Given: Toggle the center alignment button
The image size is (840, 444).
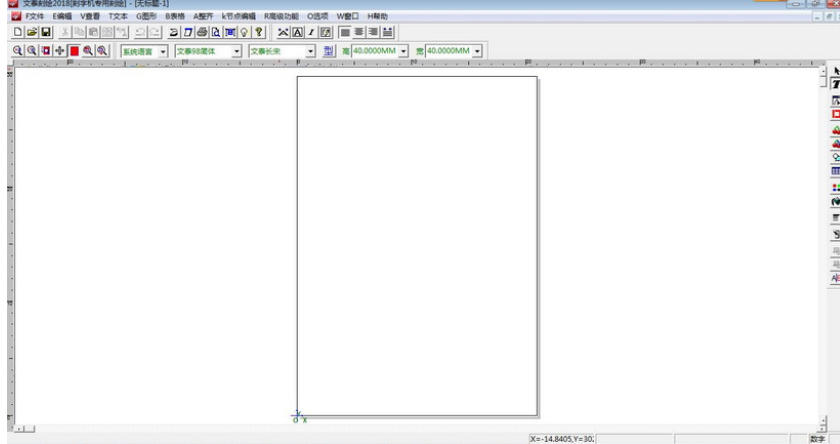Looking at the screenshot, I should click(x=358, y=33).
